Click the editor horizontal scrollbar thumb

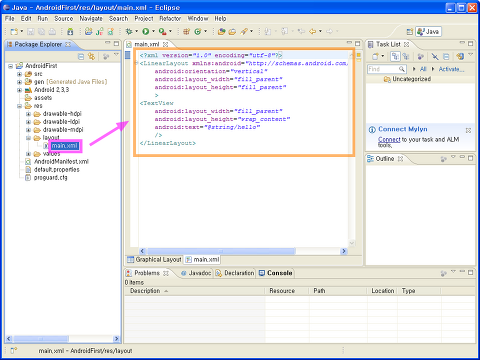tap(221, 251)
